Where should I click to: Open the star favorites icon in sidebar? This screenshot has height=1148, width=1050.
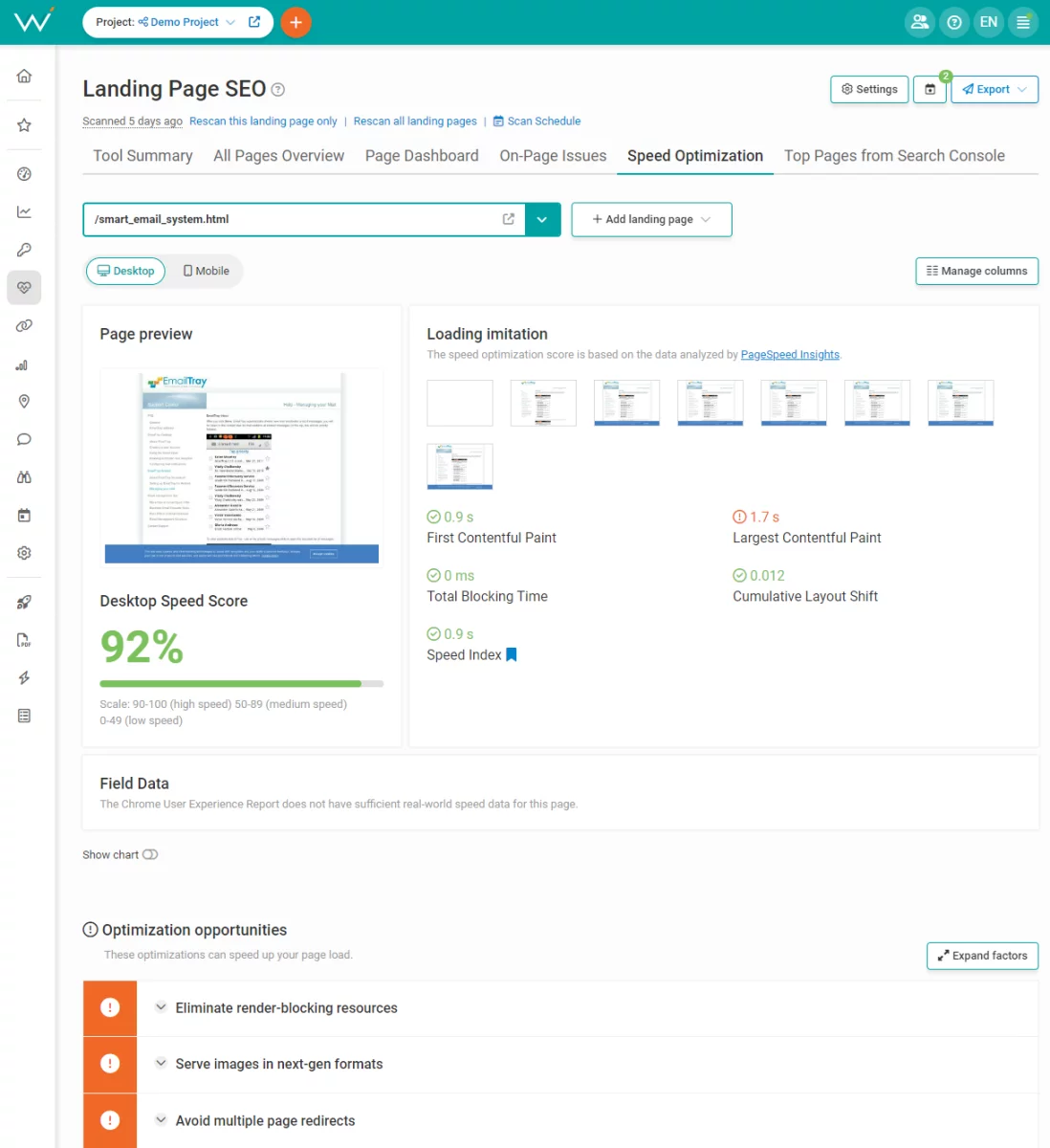pyautogui.click(x=24, y=125)
